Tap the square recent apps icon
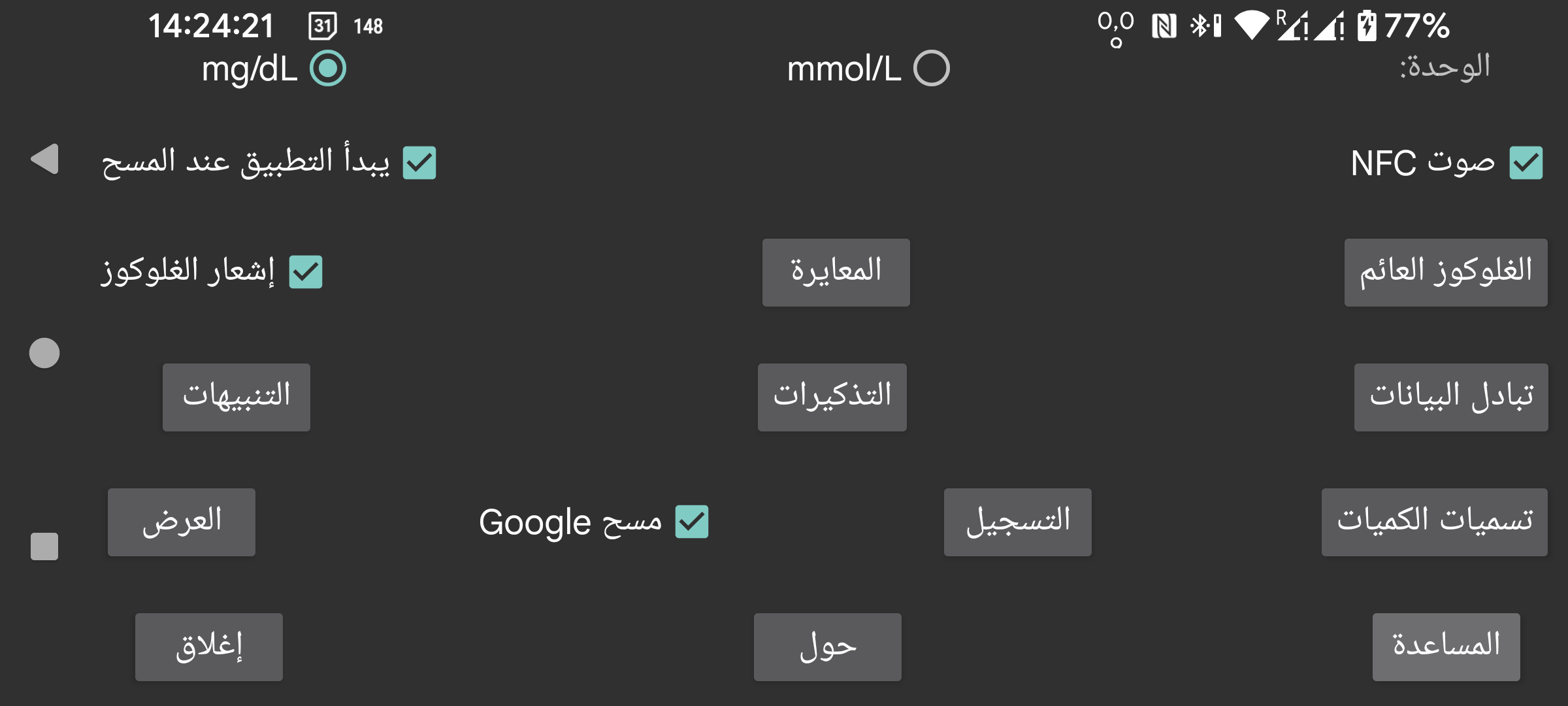1568x706 pixels. [44, 546]
